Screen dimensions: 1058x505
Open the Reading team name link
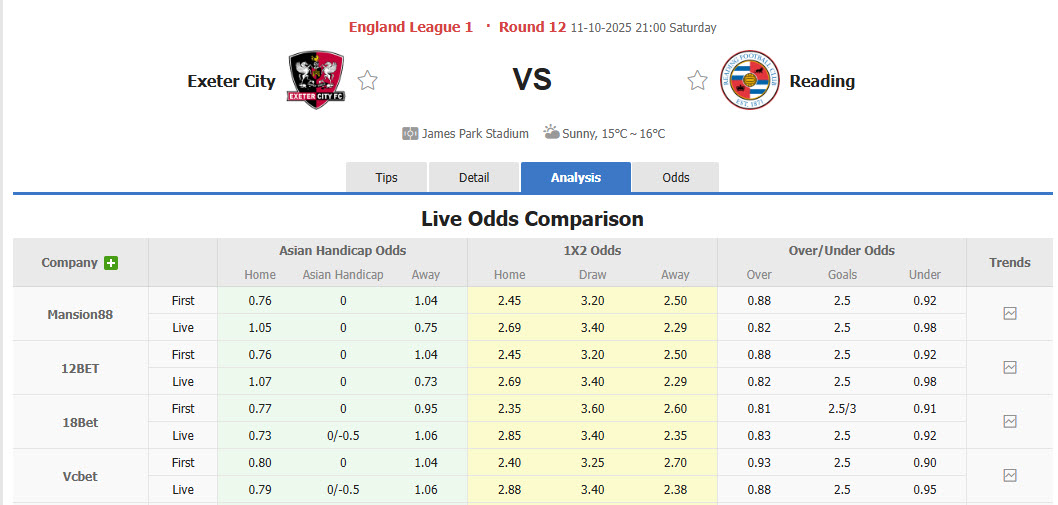[822, 81]
